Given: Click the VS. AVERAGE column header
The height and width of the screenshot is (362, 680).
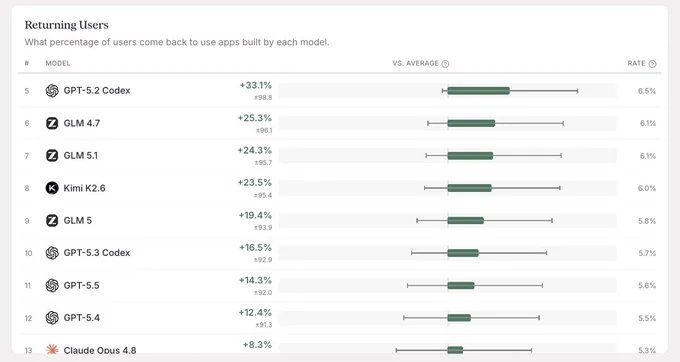Looking at the screenshot, I should coord(415,63).
